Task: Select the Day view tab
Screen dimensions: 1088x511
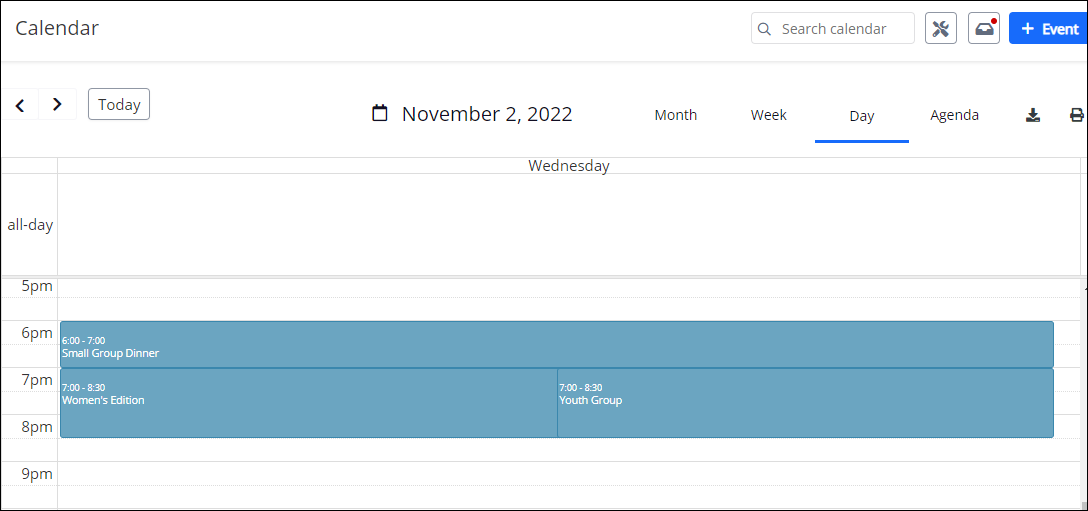Action: [x=862, y=116]
